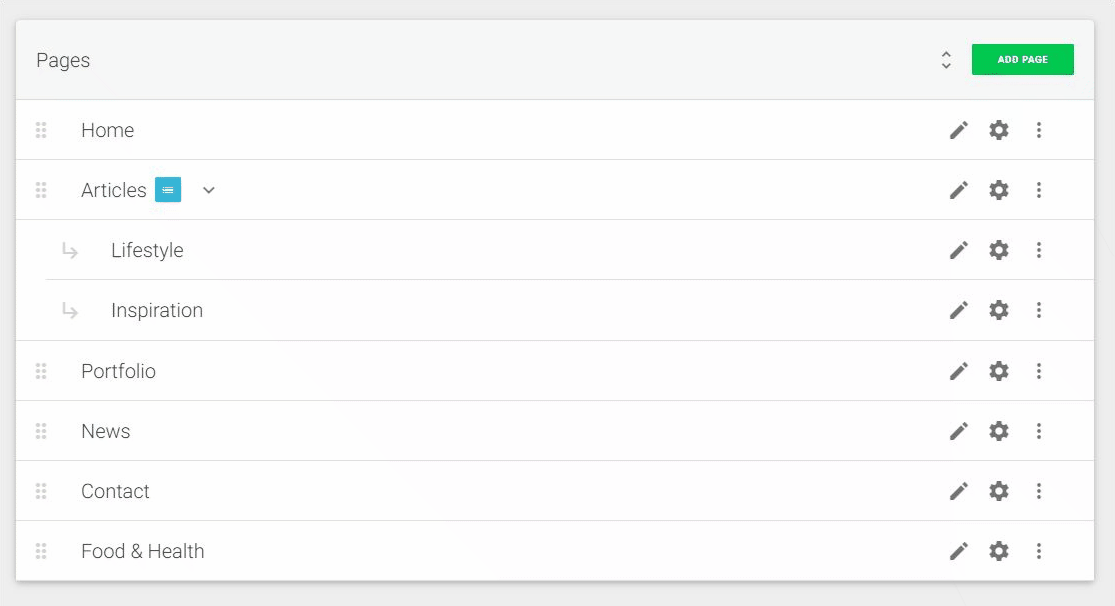Edit the News page via pencil icon
1115x606 pixels.
pos(959,431)
